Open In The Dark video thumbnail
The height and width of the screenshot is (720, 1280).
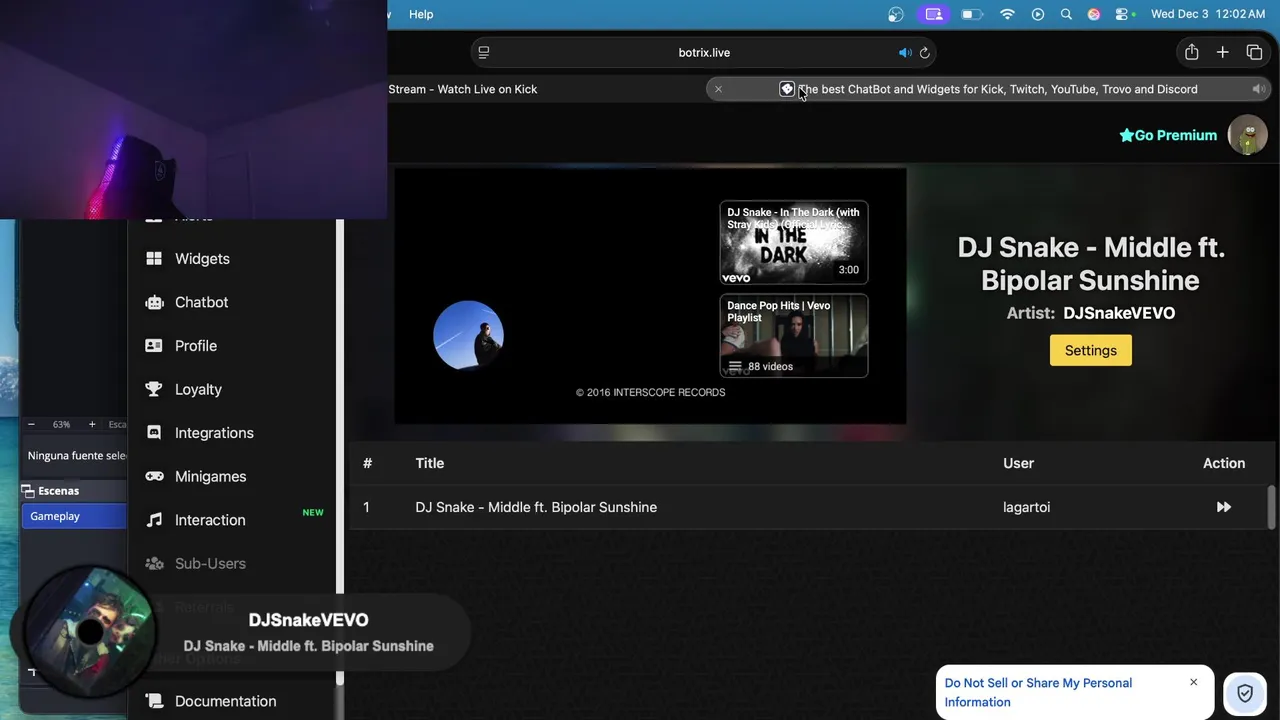794,243
